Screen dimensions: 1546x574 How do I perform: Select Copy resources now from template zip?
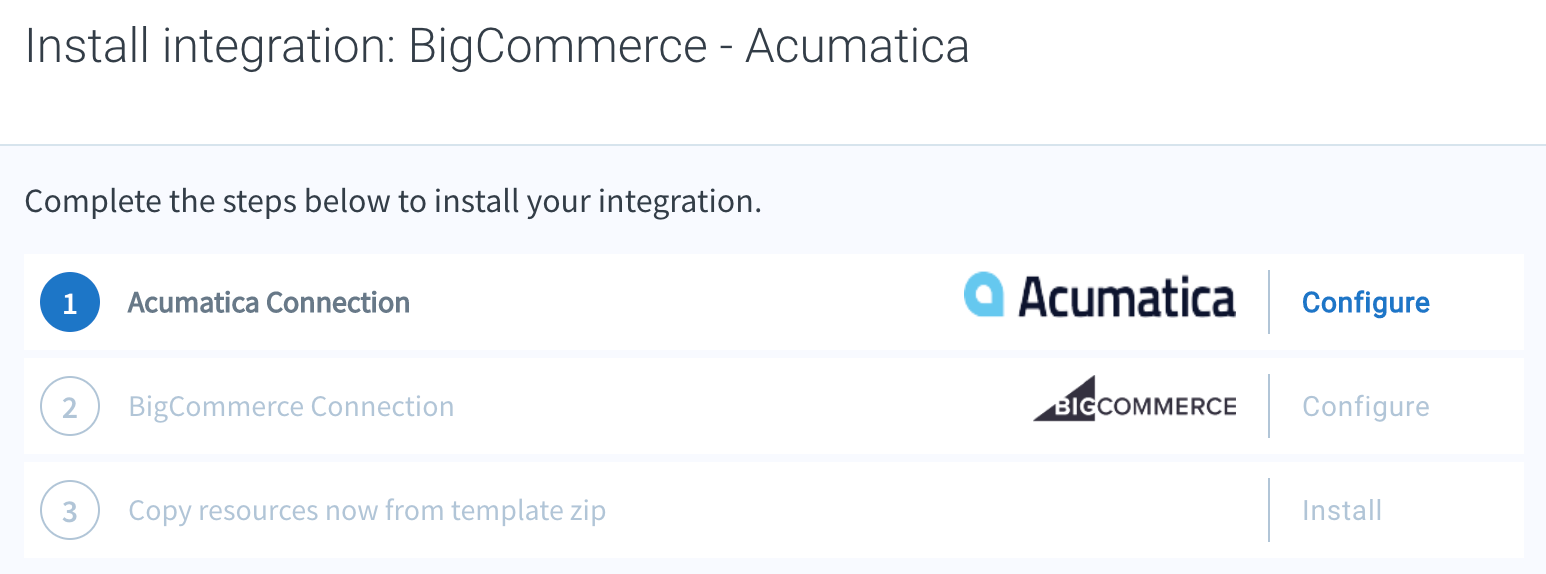[367, 510]
